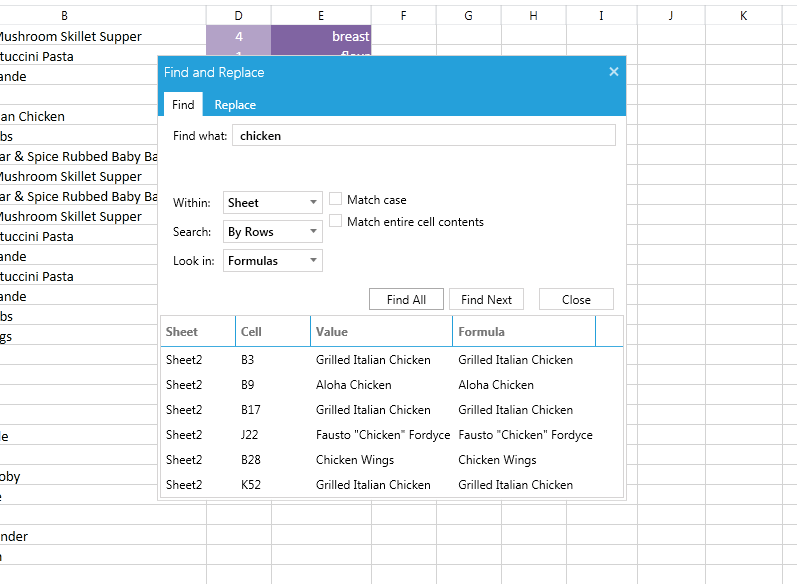Open the Within dropdown showing Sheet
The height and width of the screenshot is (584, 797).
[x=272, y=202]
